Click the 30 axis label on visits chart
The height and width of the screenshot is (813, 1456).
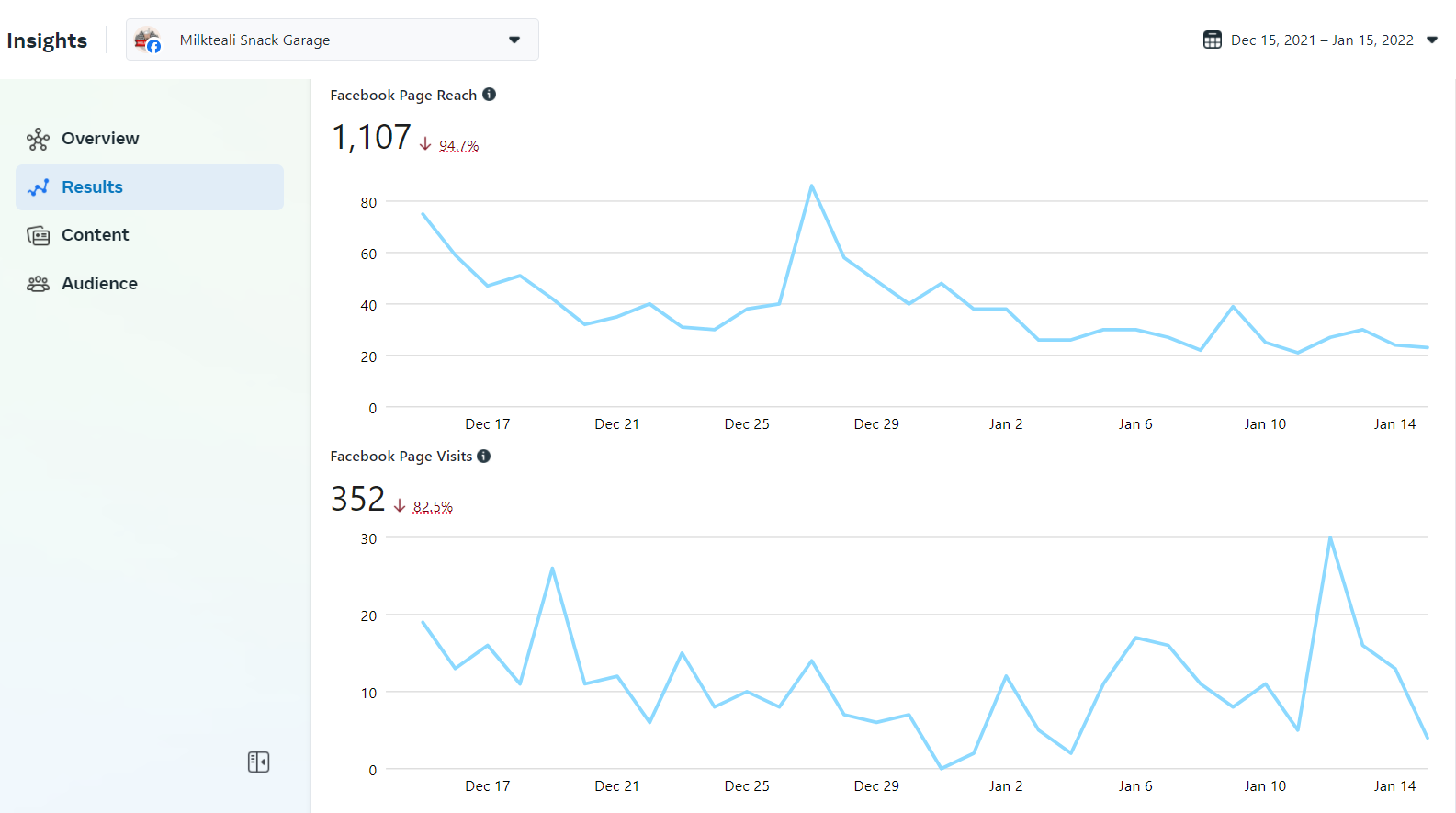pyautogui.click(x=368, y=538)
